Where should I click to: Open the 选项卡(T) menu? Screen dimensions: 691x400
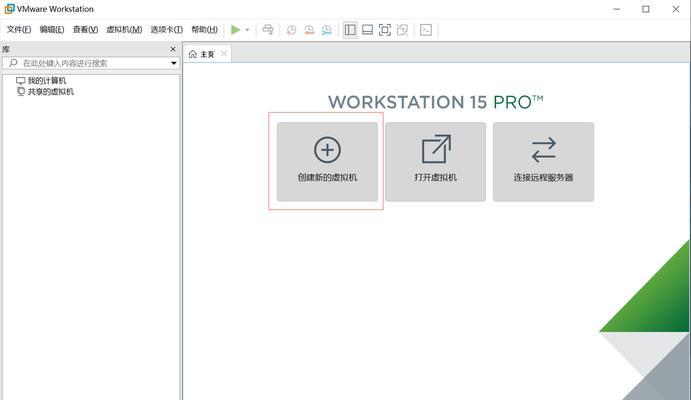point(167,30)
